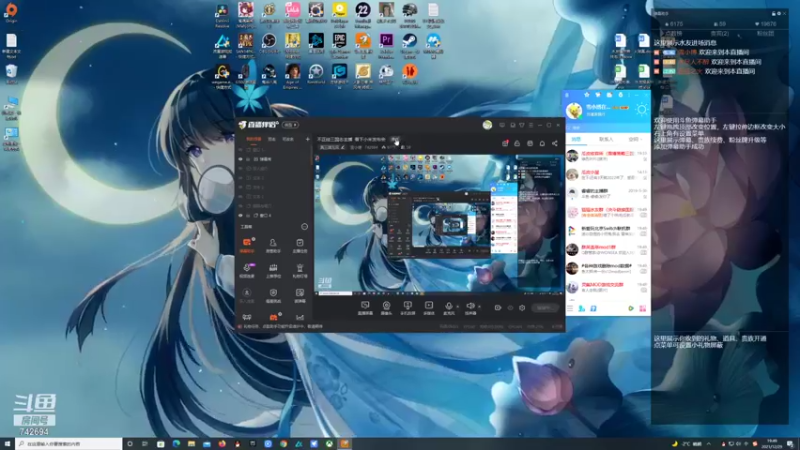Screen dimensions: 800x450
Task: Collapse the toolbox section with minus circle
Action: pyautogui.click(x=305, y=227)
